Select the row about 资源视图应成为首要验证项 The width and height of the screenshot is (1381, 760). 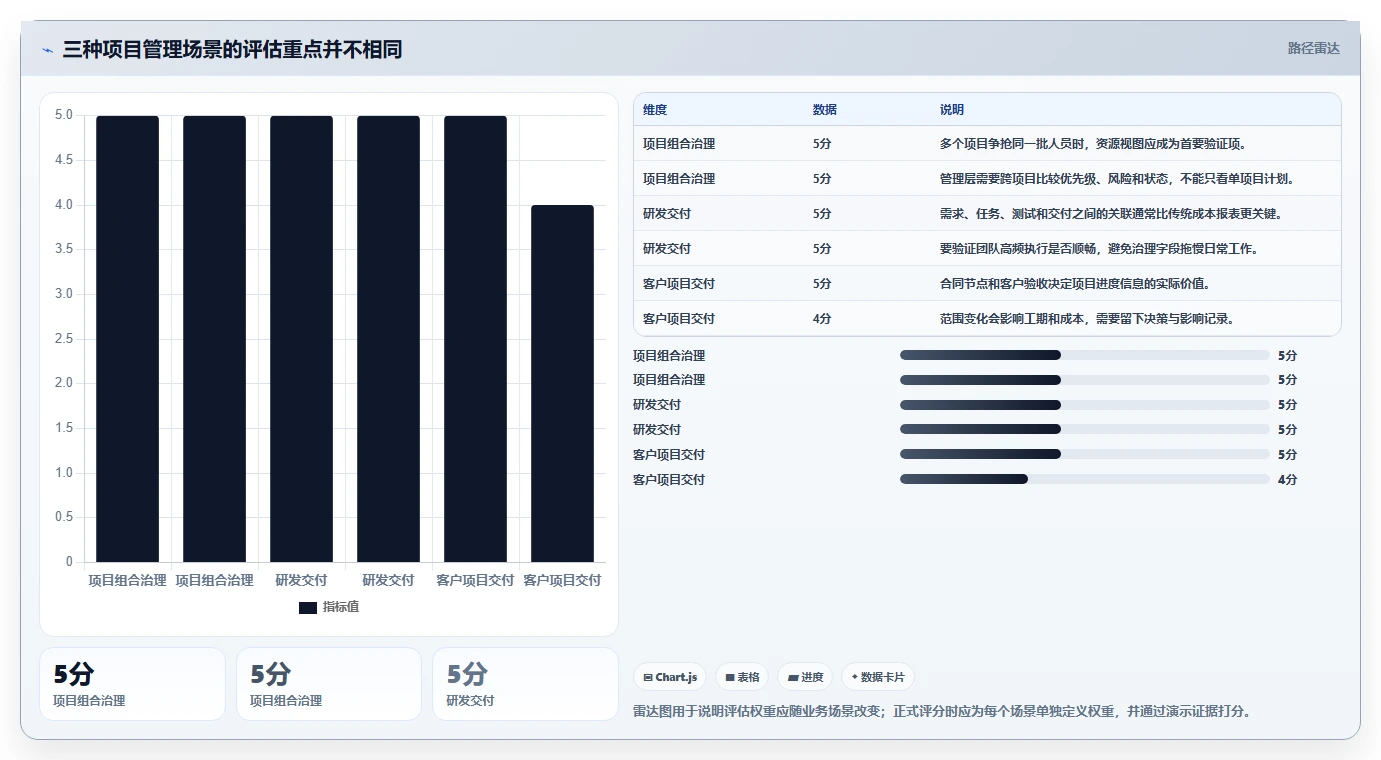click(x=987, y=144)
